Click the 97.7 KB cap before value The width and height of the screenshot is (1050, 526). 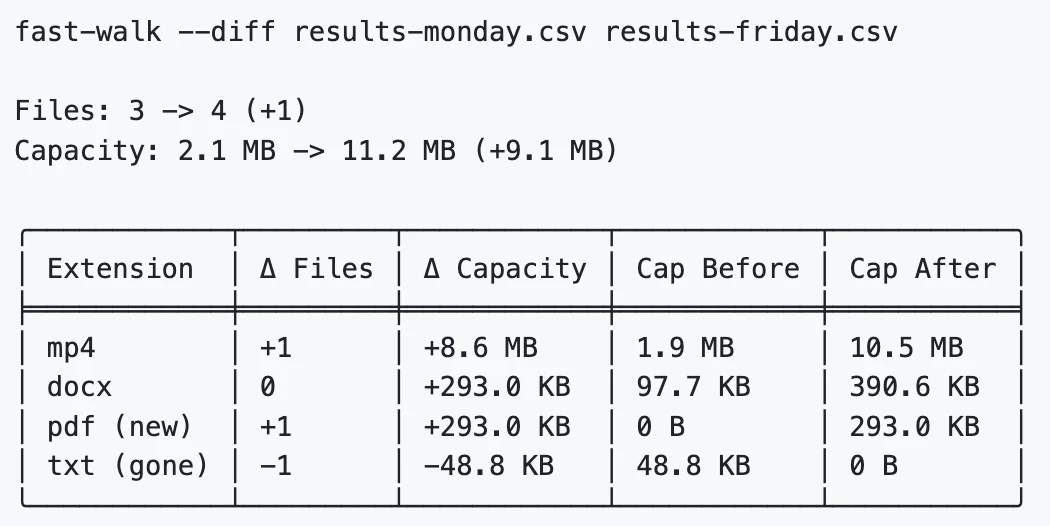[693, 387]
